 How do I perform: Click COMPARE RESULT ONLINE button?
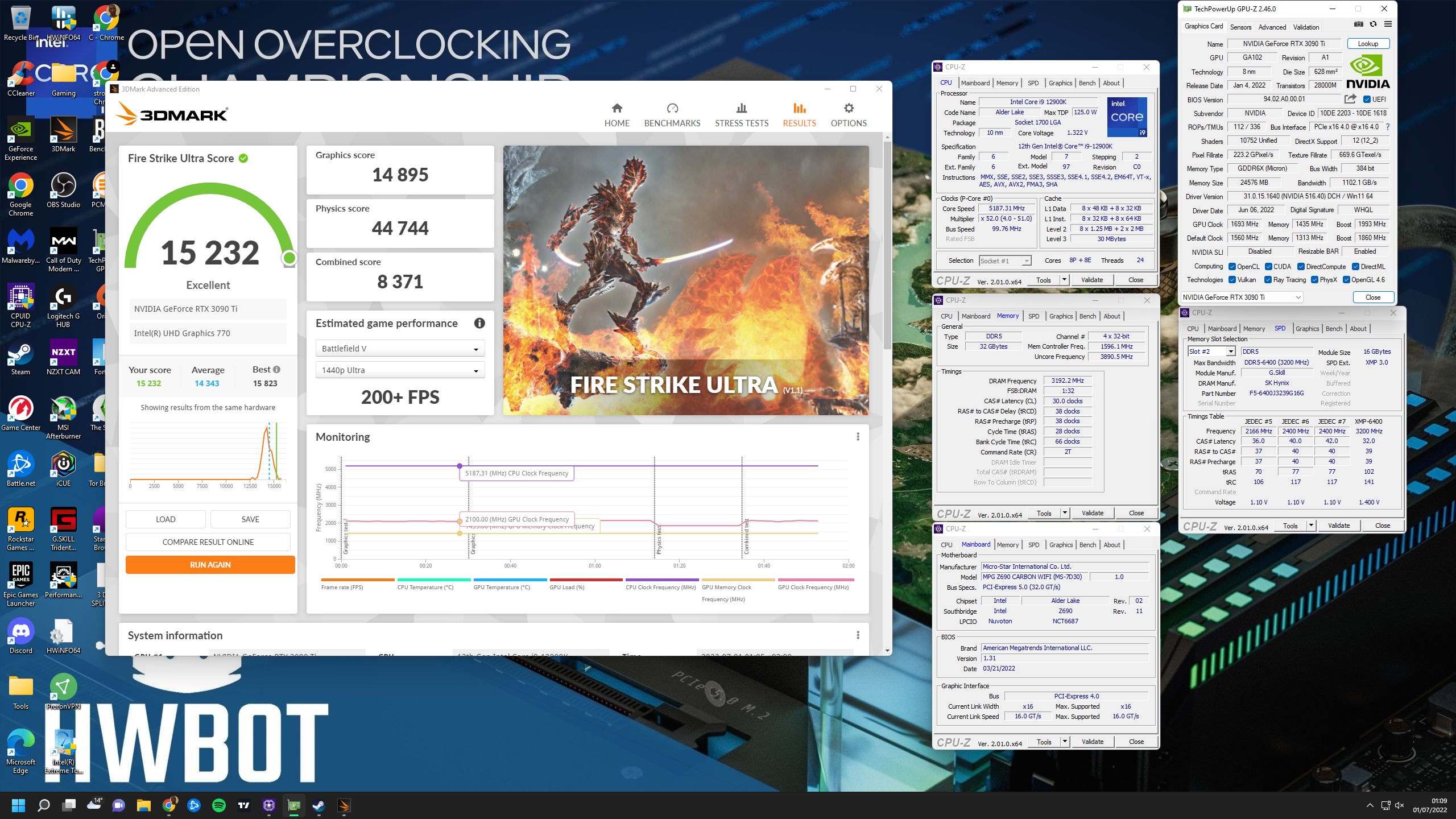click(208, 542)
